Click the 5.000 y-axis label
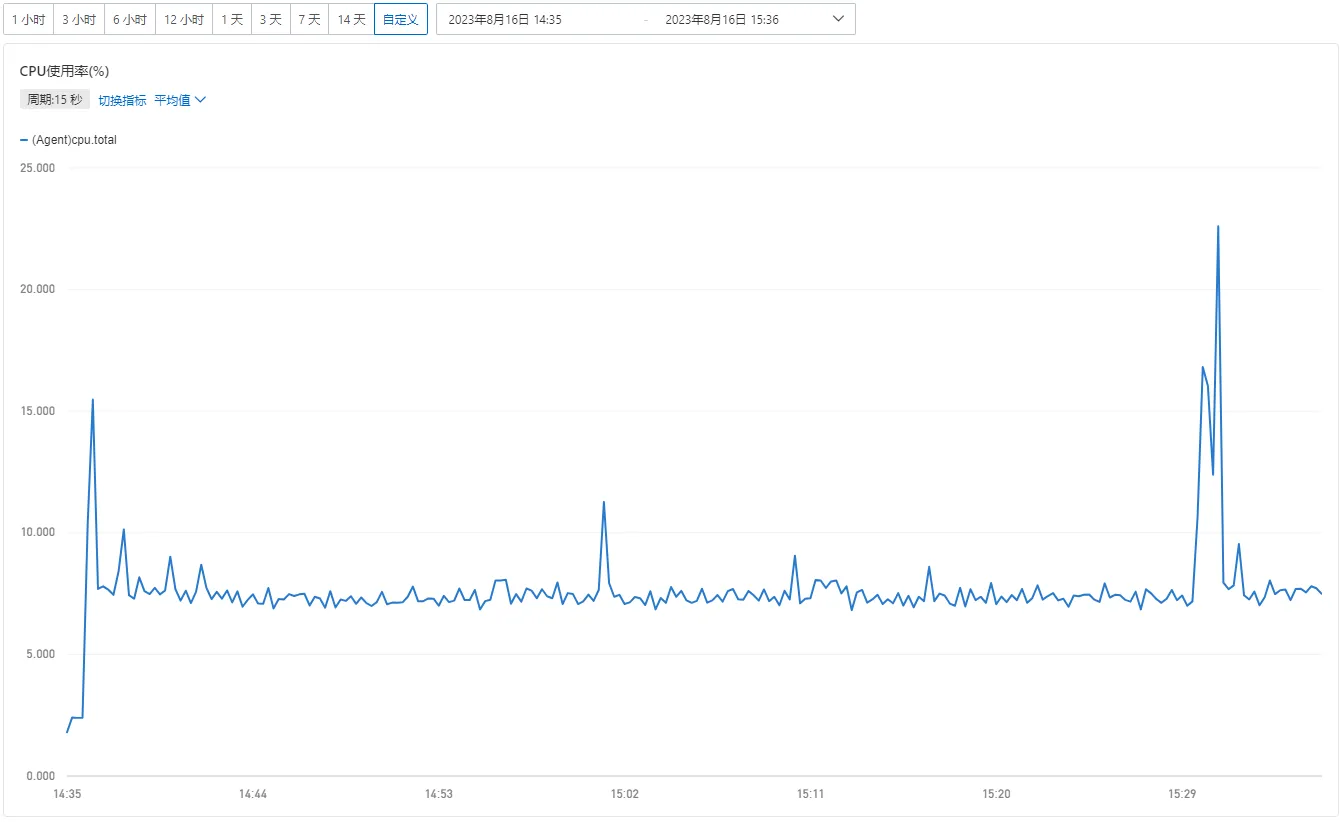 [x=39, y=654]
